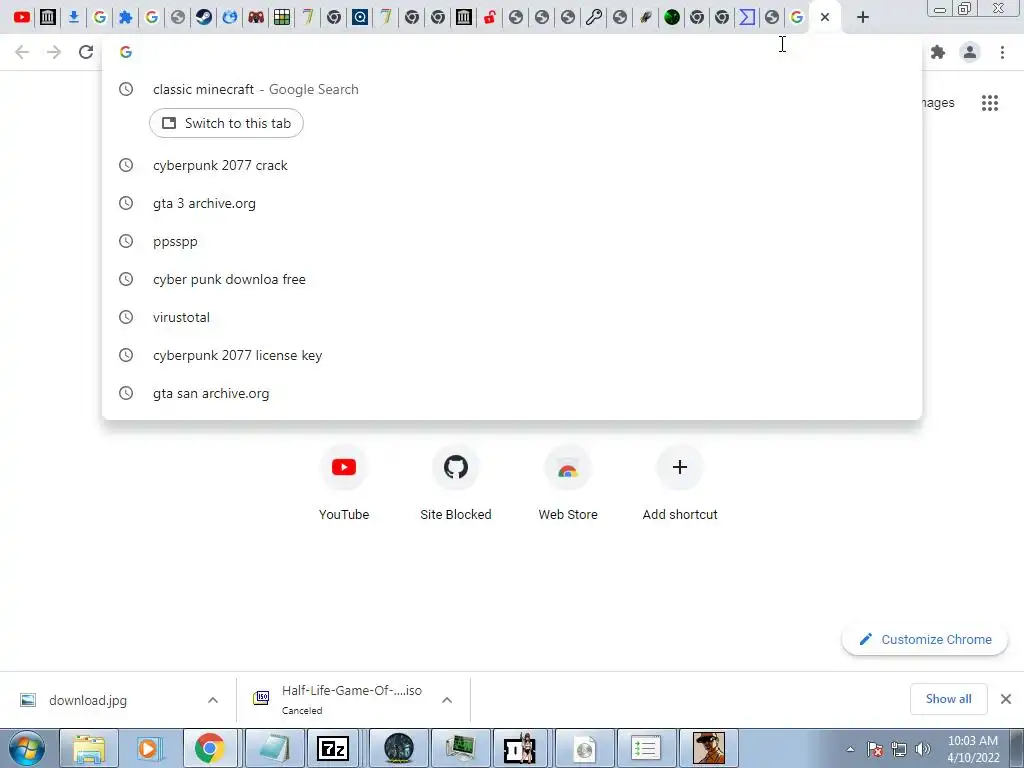Switch to the YouTube tab
The width and height of the screenshot is (1024, 768).
tap(22, 17)
